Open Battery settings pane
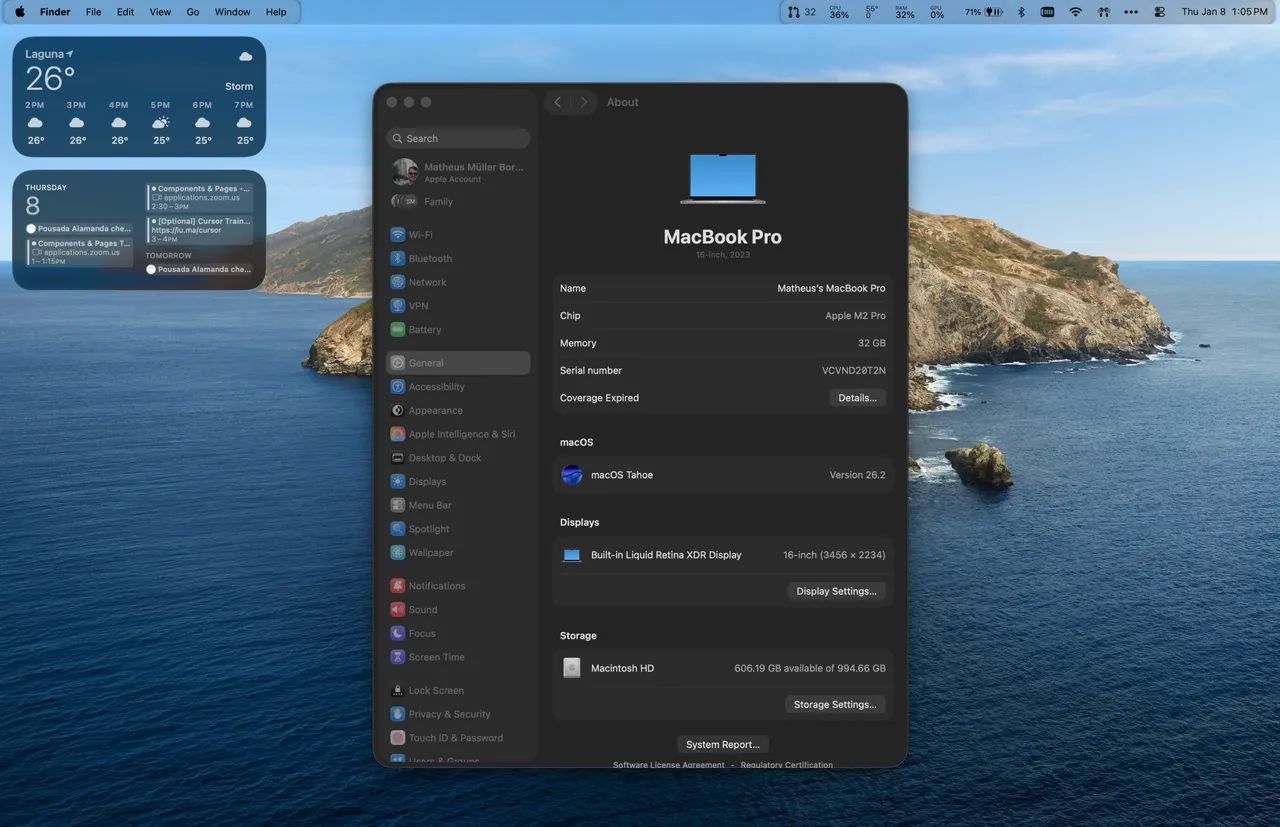The height and width of the screenshot is (827, 1280). click(424, 330)
